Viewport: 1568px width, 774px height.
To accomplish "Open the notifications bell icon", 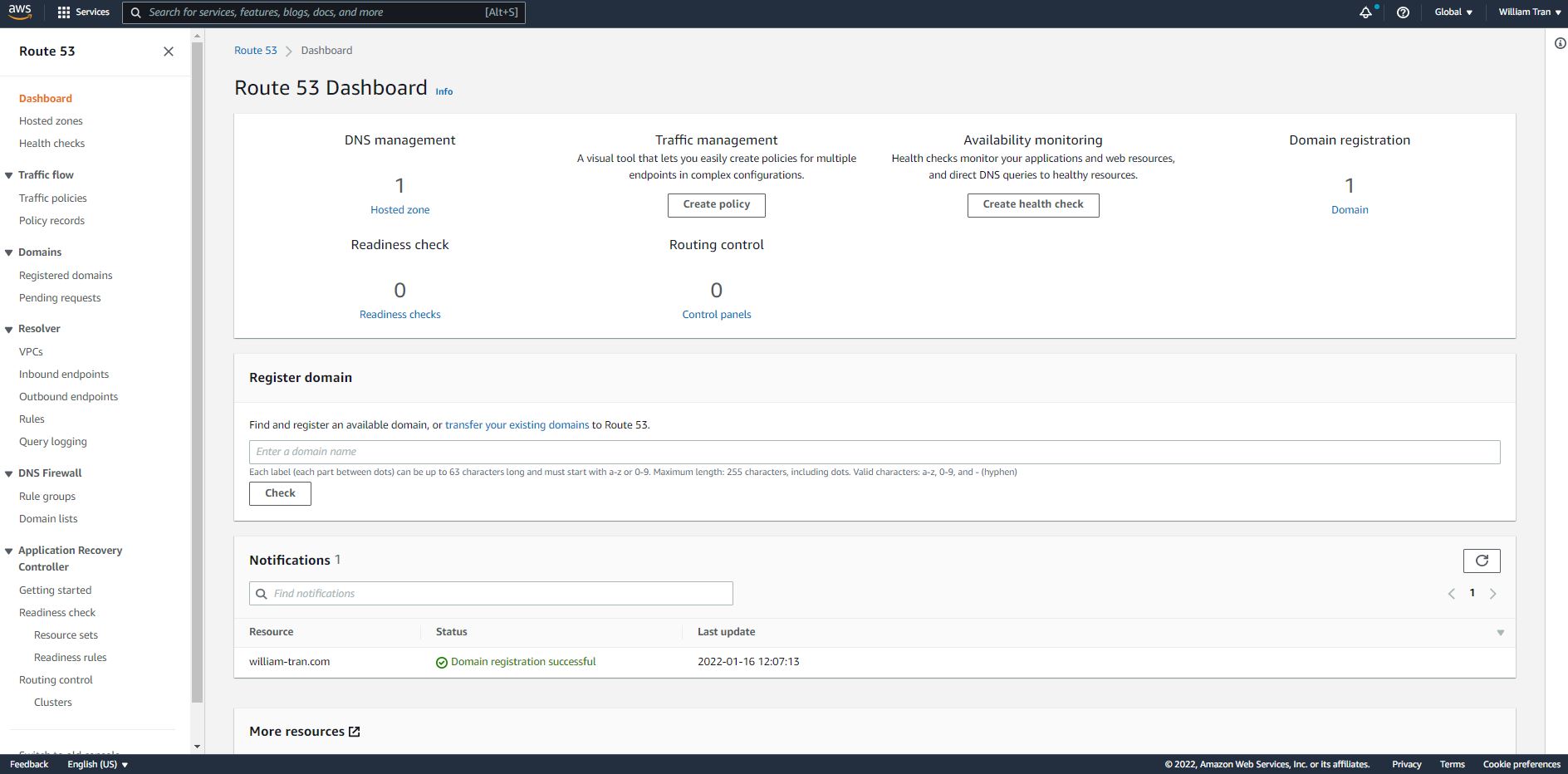I will click(1365, 12).
